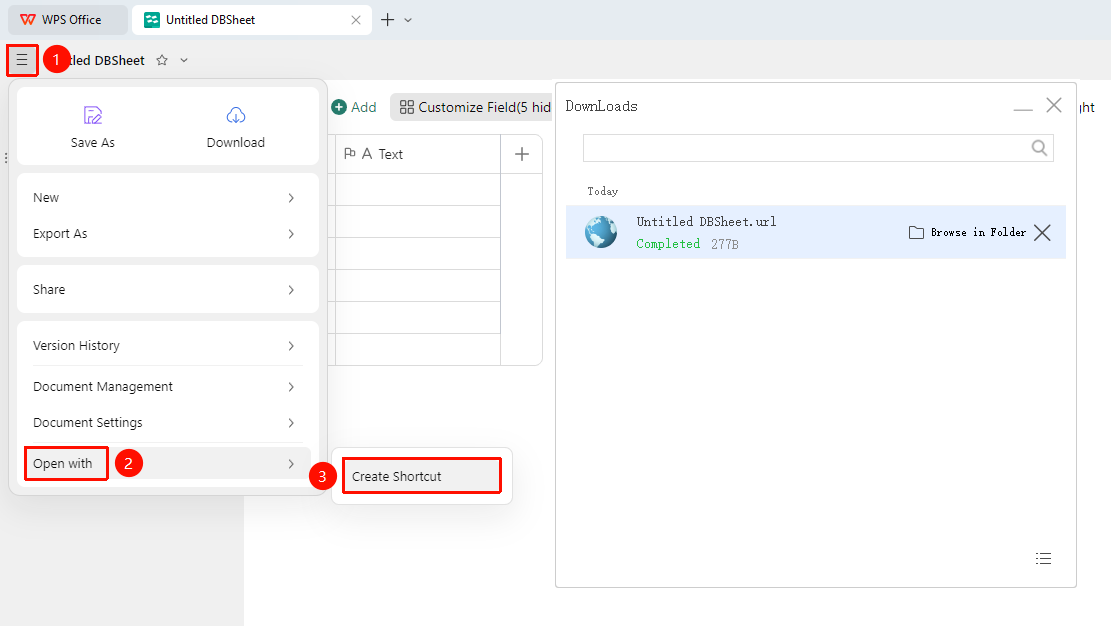Viewport: 1111px width, 626px height.
Task: Expand the document title dropdown arrow
Action: 184,60
